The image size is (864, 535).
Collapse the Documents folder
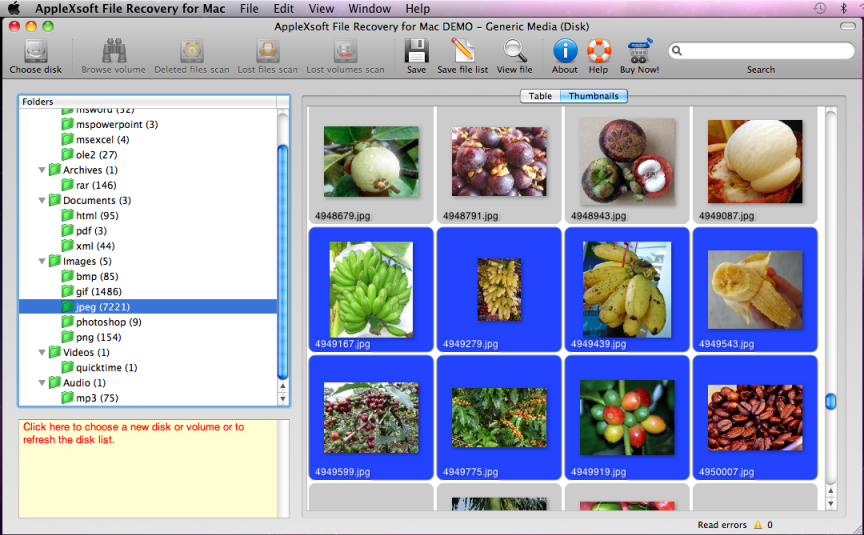click(x=42, y=200)
